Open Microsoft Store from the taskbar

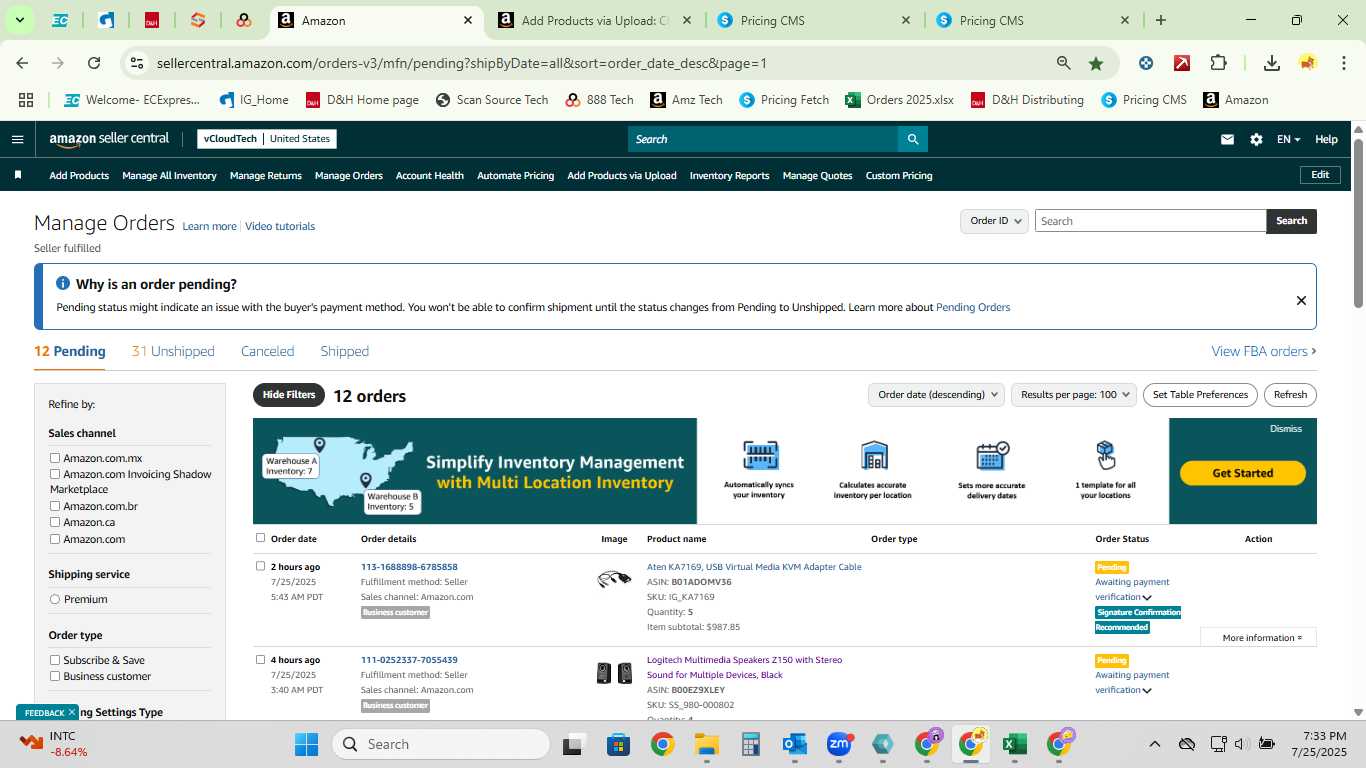(618, 744)
